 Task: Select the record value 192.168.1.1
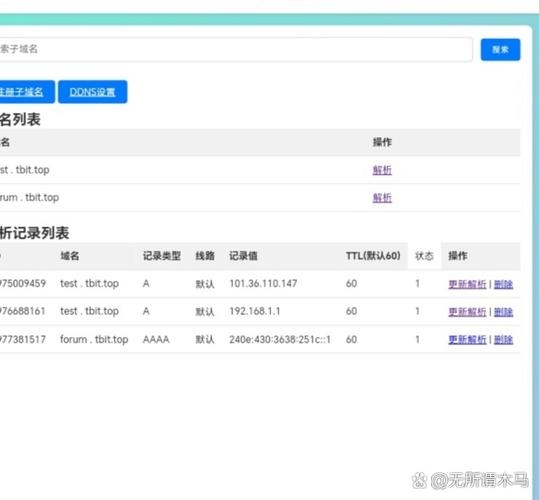coord(255,311)
